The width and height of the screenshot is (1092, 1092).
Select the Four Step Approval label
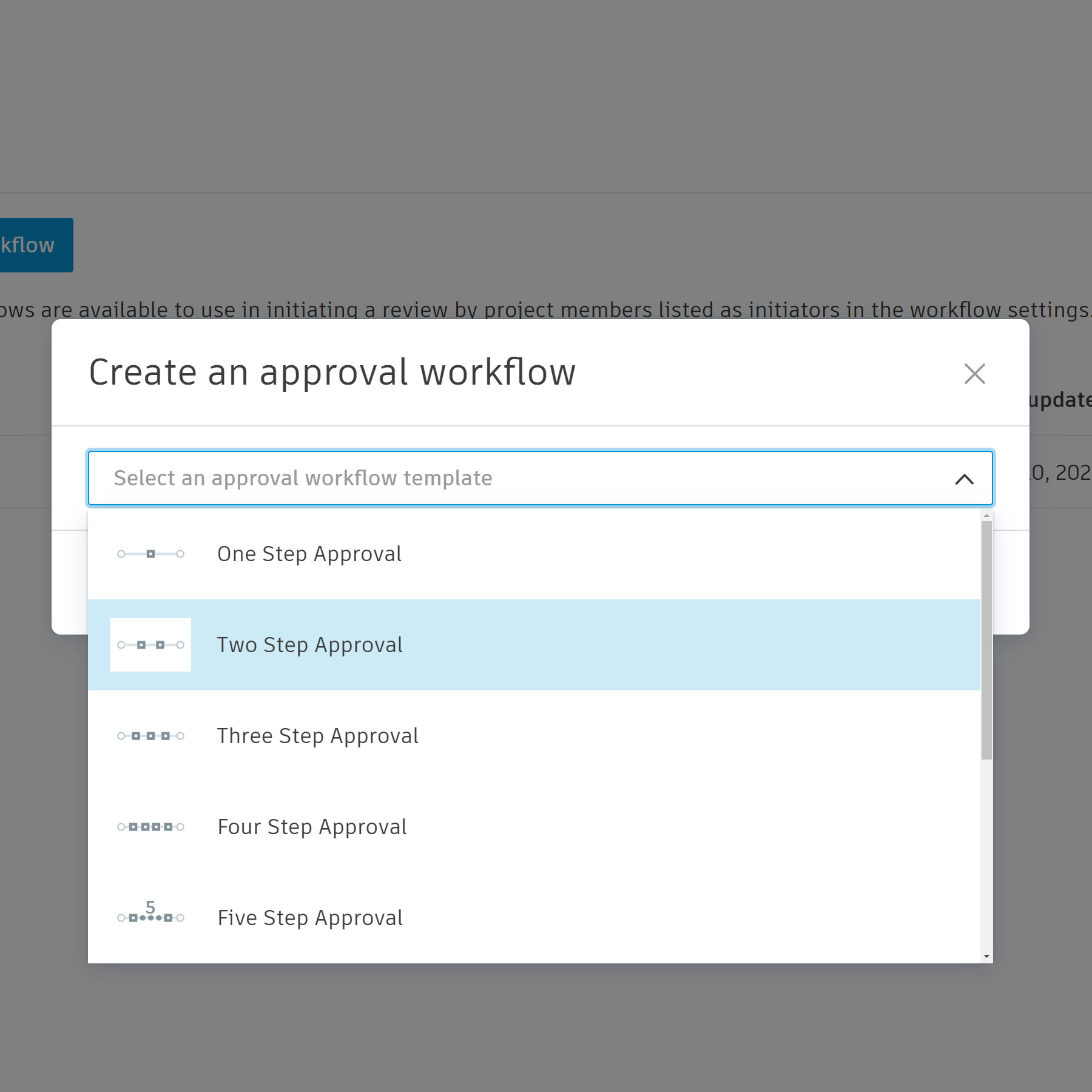312,827
